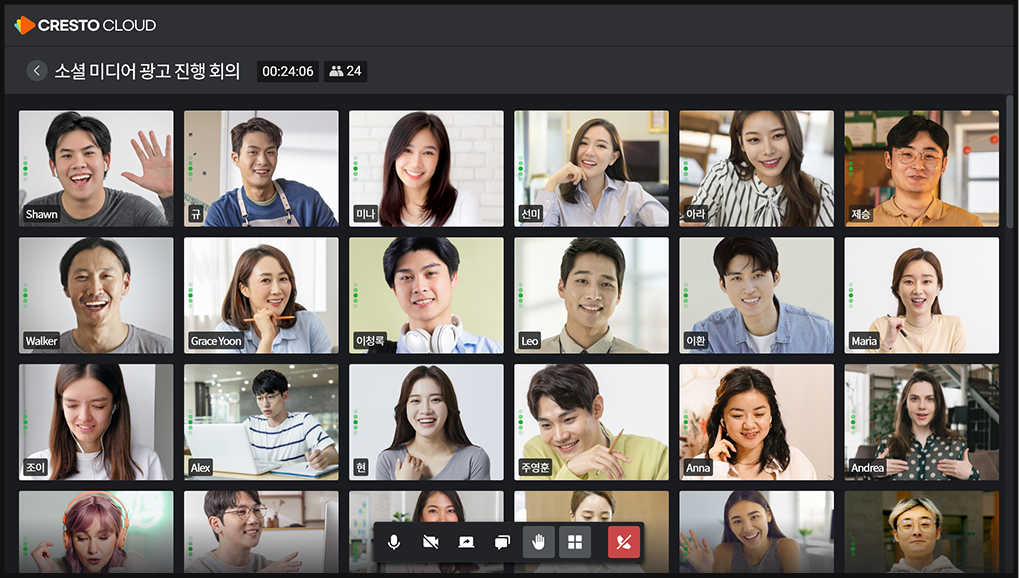Select 아라's video tile
The height and width of the screenshot is (578, 1019).
(756, 168)
